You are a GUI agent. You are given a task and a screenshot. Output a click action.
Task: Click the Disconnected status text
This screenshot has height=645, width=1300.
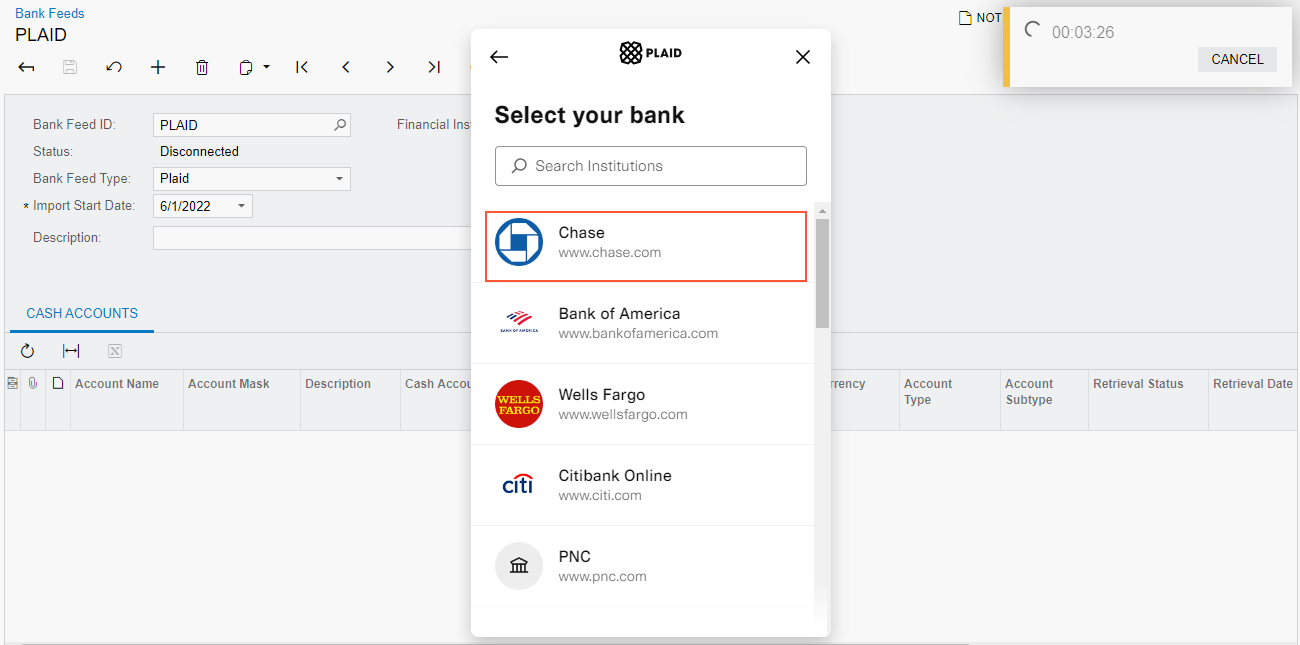pyautogui.click(x=199, y=152)
